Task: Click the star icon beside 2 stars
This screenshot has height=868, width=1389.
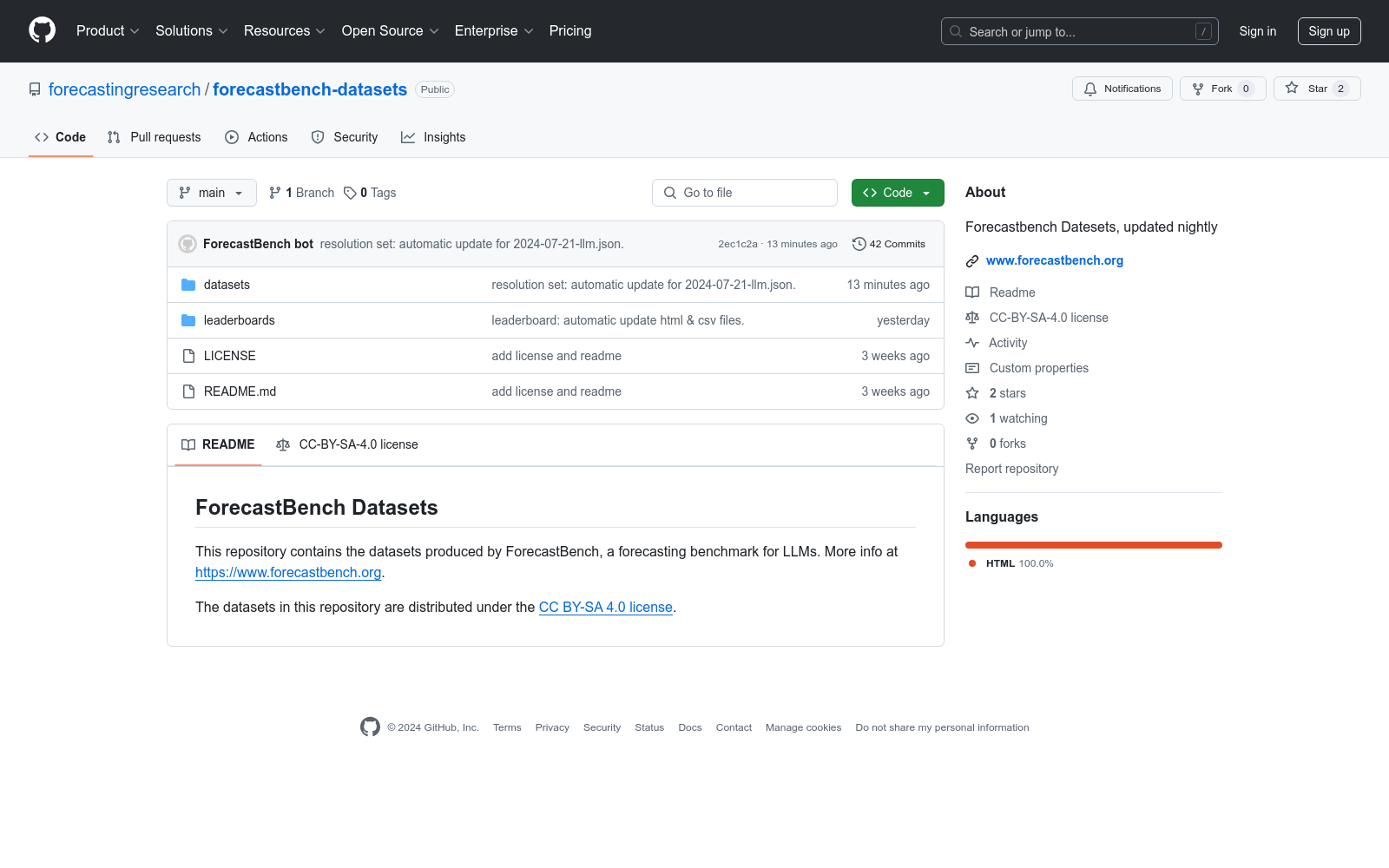Action: (x=972, y=393)
